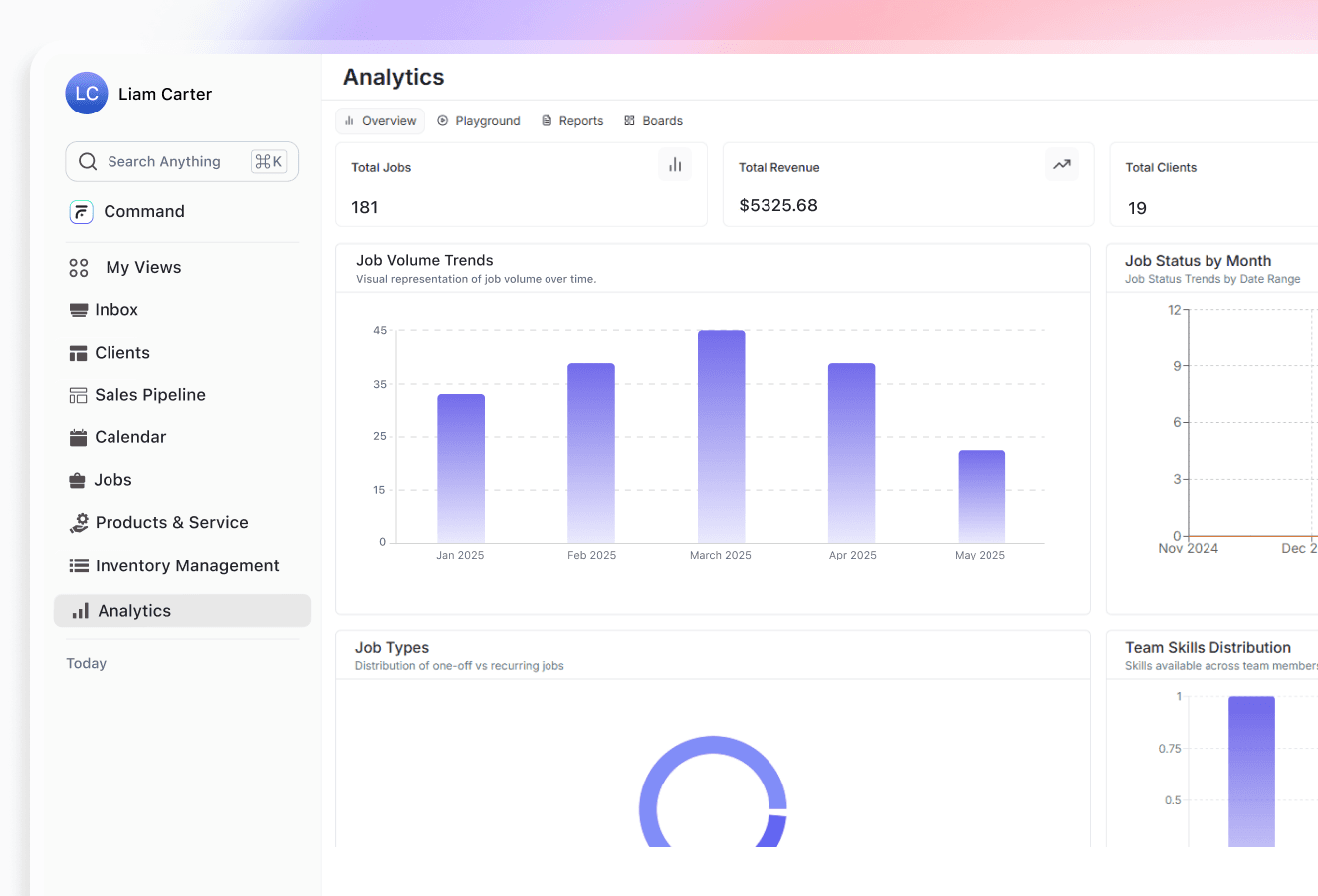Click the Sales Pipeline icon

point(77,394)
